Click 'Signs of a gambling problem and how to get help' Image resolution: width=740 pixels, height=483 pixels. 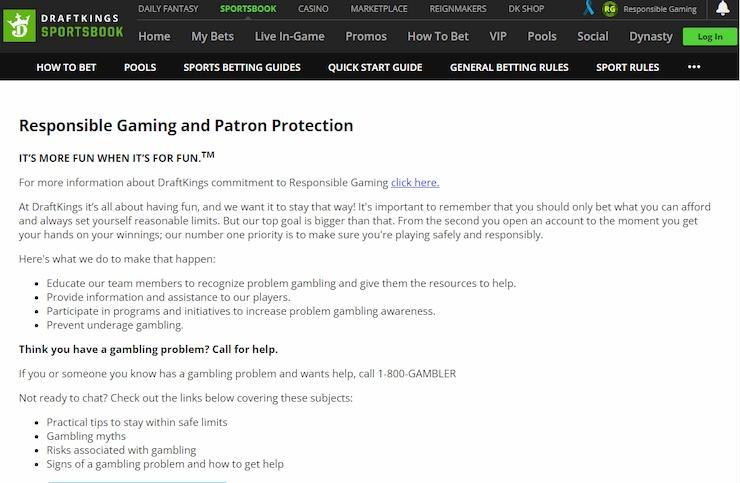[x=165, y=464]
